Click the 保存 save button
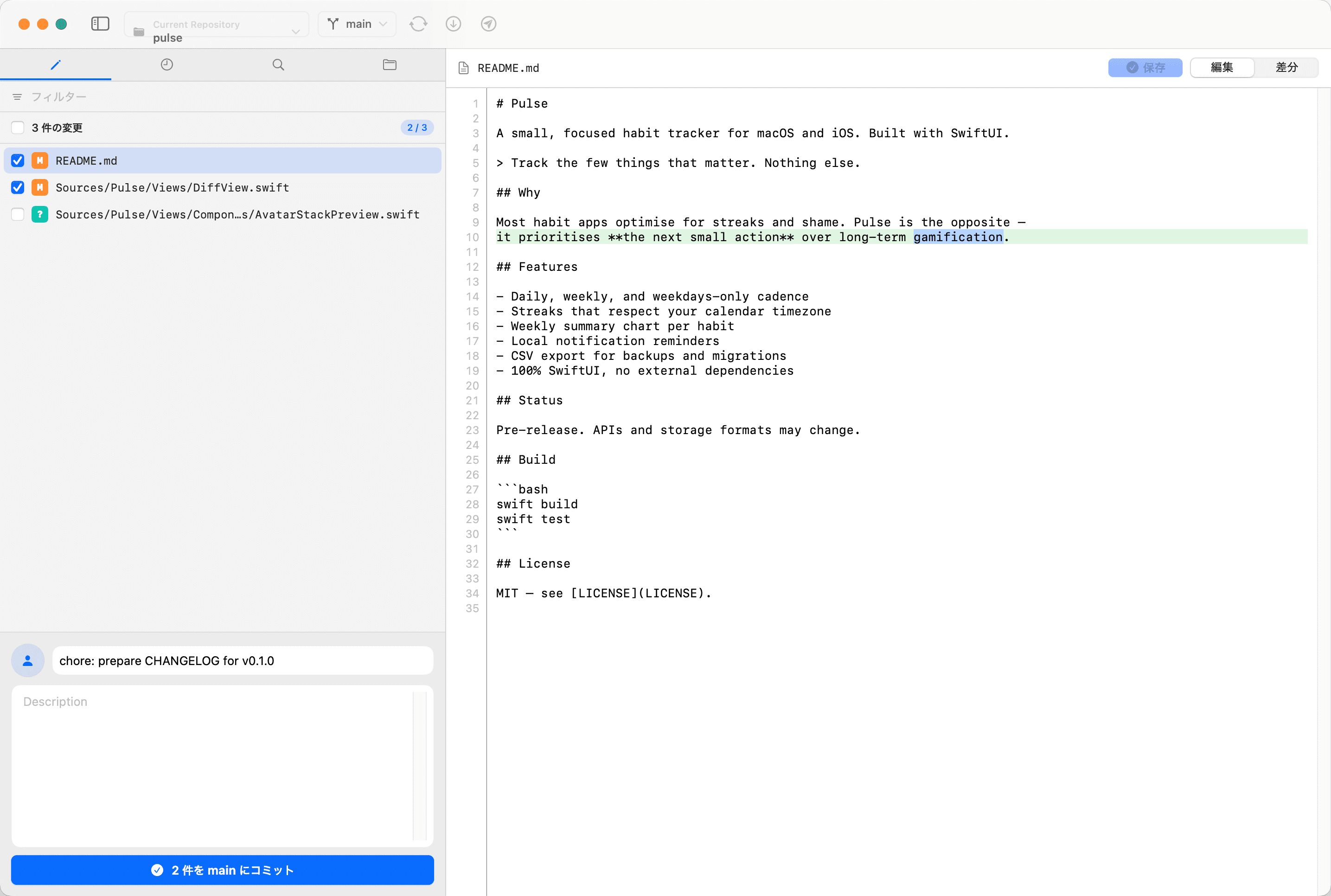Screen dimensions: 1331x896 point(1145,67)
